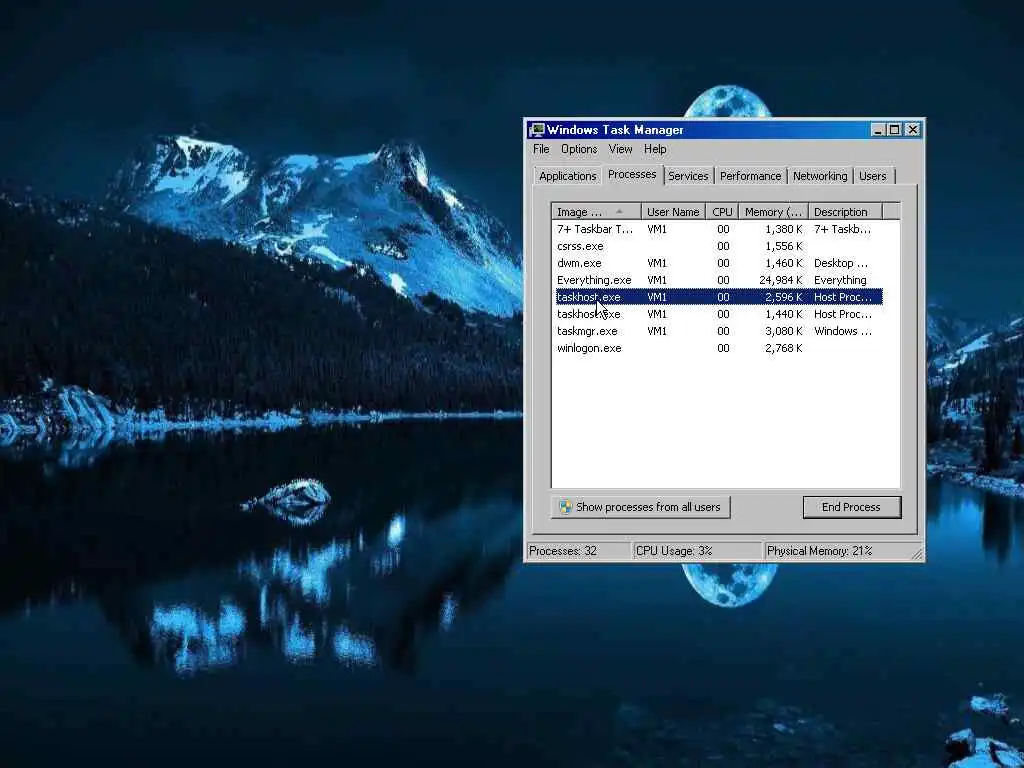
Task: Open the Help menu
Action: pyautogui.click(x=655, y=149)
